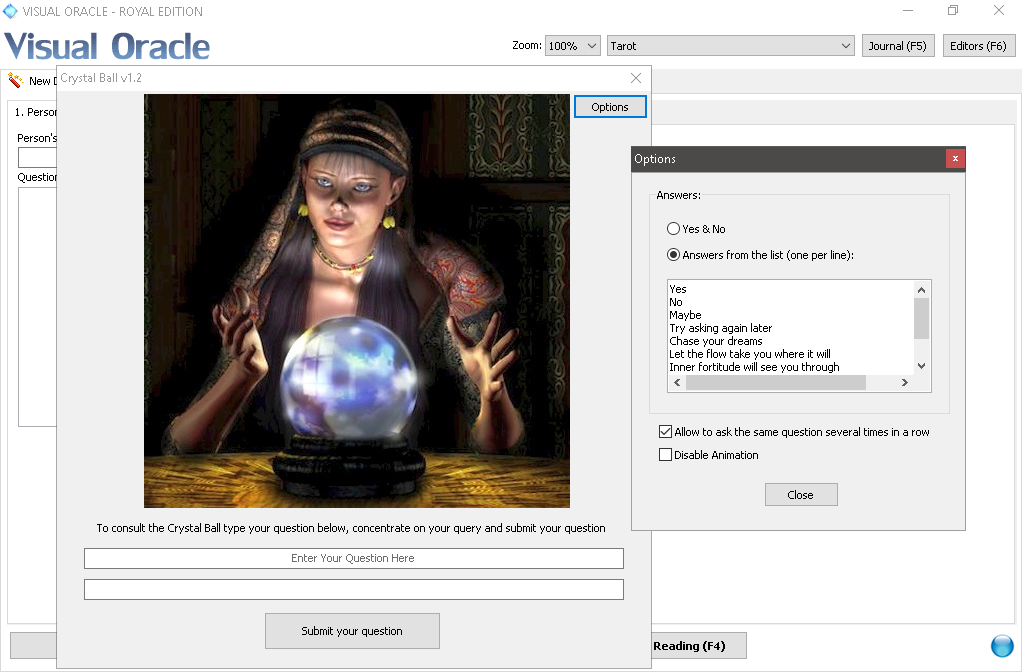Click the Visual Oracle diamond title icon
The image size is (1022, 672).
pyautogui.click(x=10, y=11)
